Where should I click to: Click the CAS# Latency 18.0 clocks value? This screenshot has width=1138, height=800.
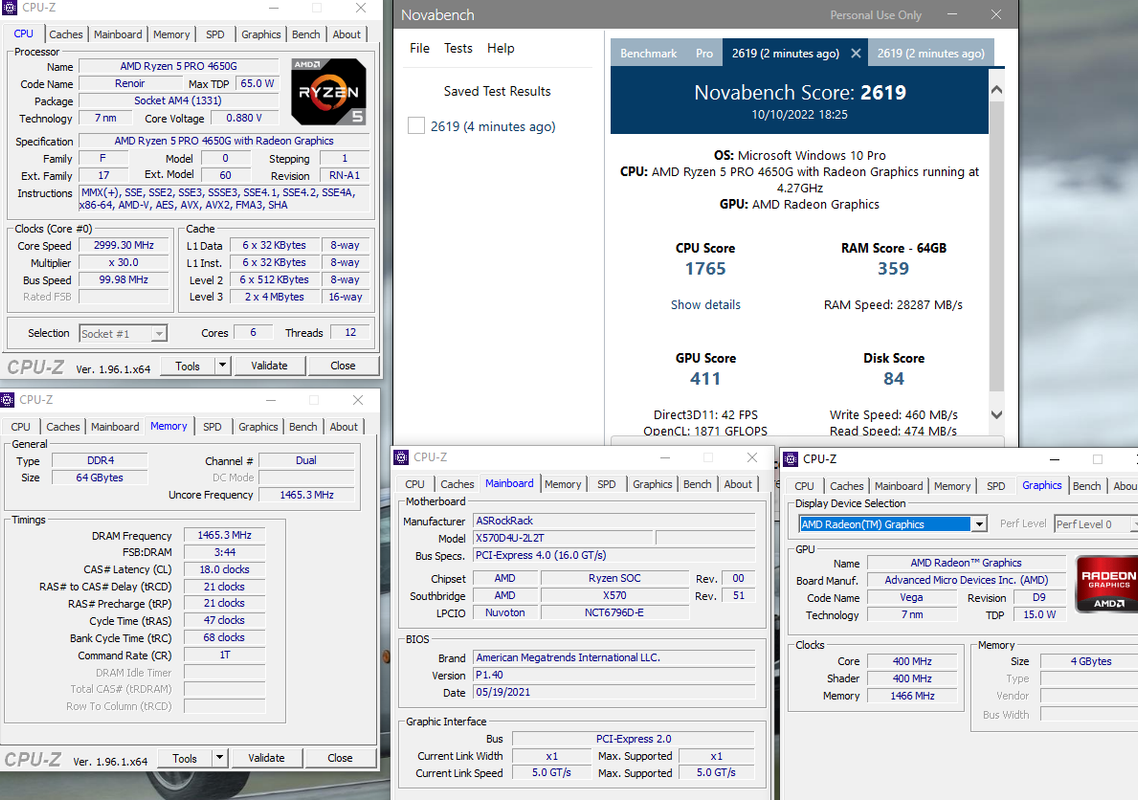point(224,569)
